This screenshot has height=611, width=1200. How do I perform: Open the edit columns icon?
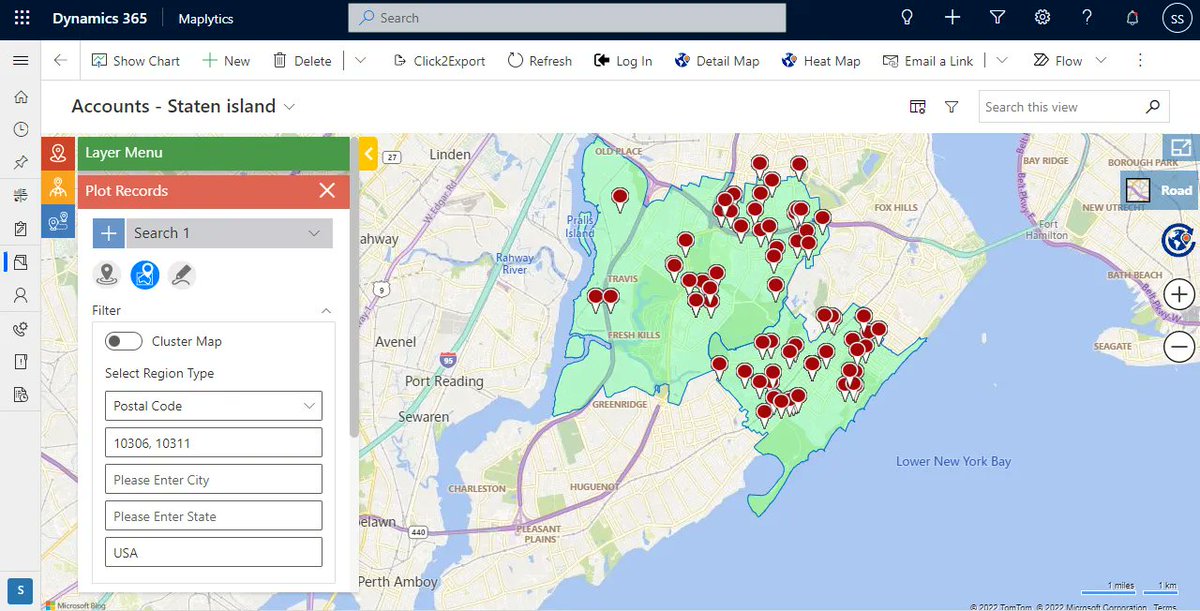point(918,107)
